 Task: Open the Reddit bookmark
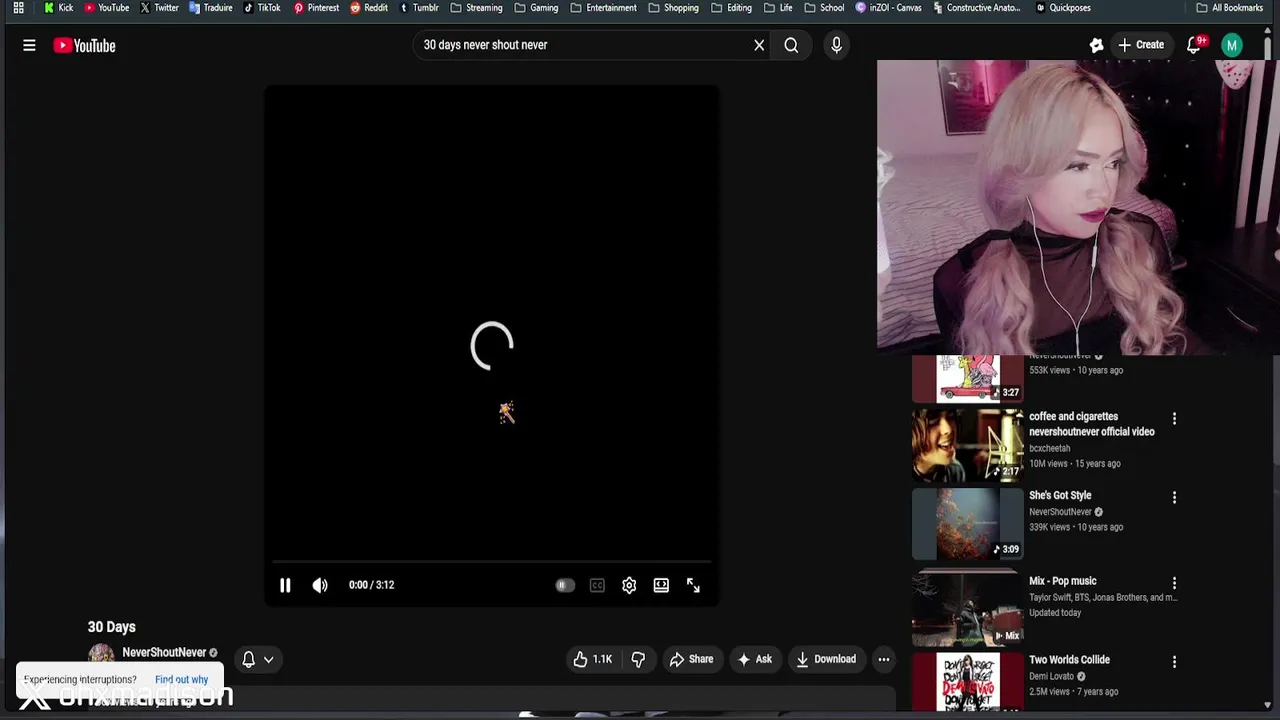pyautogui.click(x=369, y=8)
